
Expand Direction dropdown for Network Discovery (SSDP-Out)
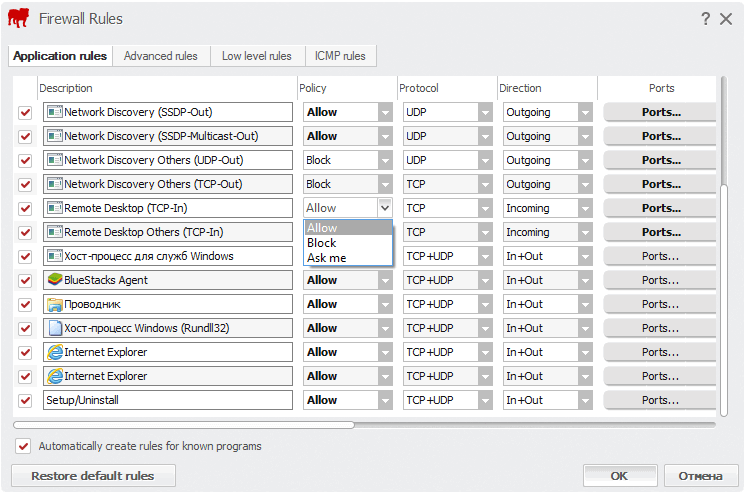pos(585,112)
